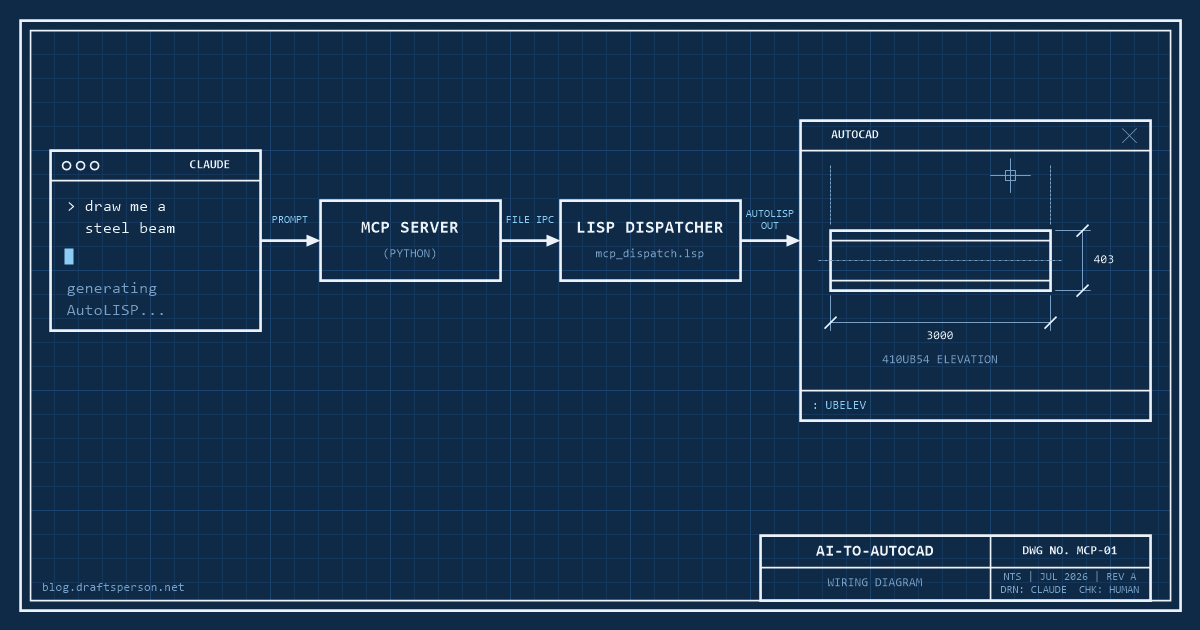The width and height of the screenshot is (1200, 630).
Task: Select the LISP DISPATCHER box
Action: (650, 240)
